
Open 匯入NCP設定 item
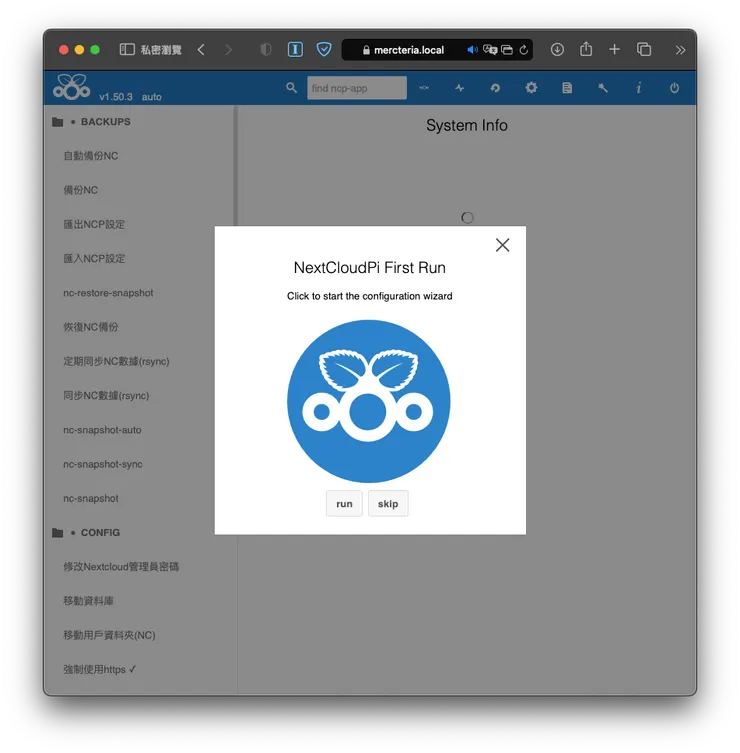click(94, 258)
